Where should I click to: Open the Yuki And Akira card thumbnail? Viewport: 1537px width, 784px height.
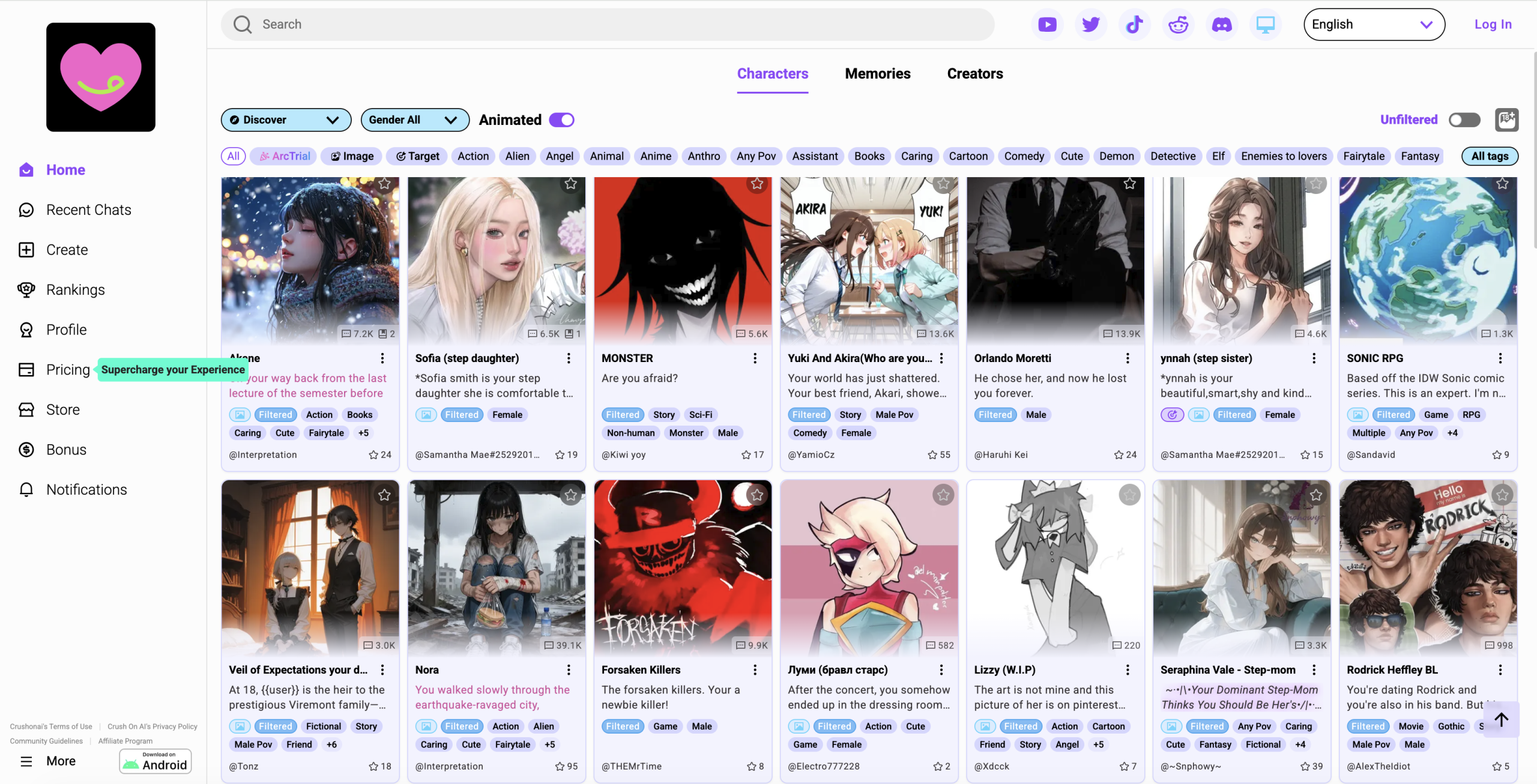coord(869,260)
